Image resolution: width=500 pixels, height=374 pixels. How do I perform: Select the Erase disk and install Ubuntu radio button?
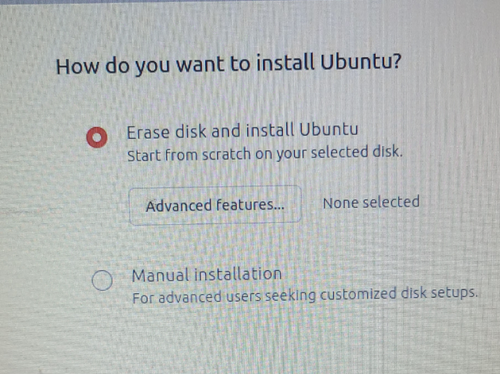[97, 137]
